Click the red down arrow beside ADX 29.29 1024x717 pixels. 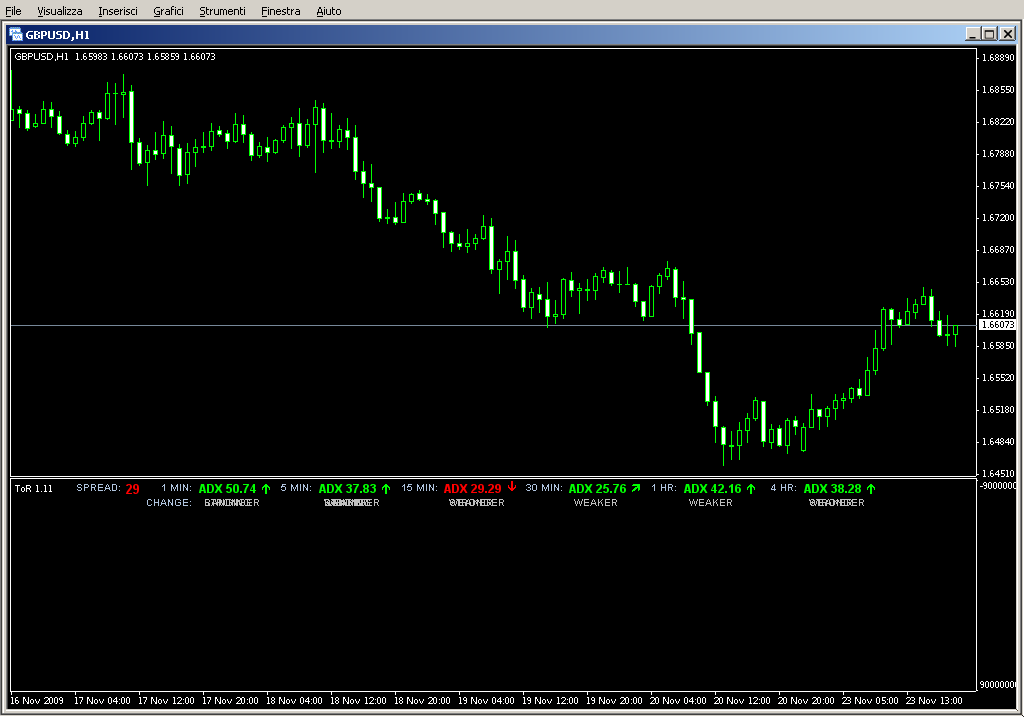512,488
